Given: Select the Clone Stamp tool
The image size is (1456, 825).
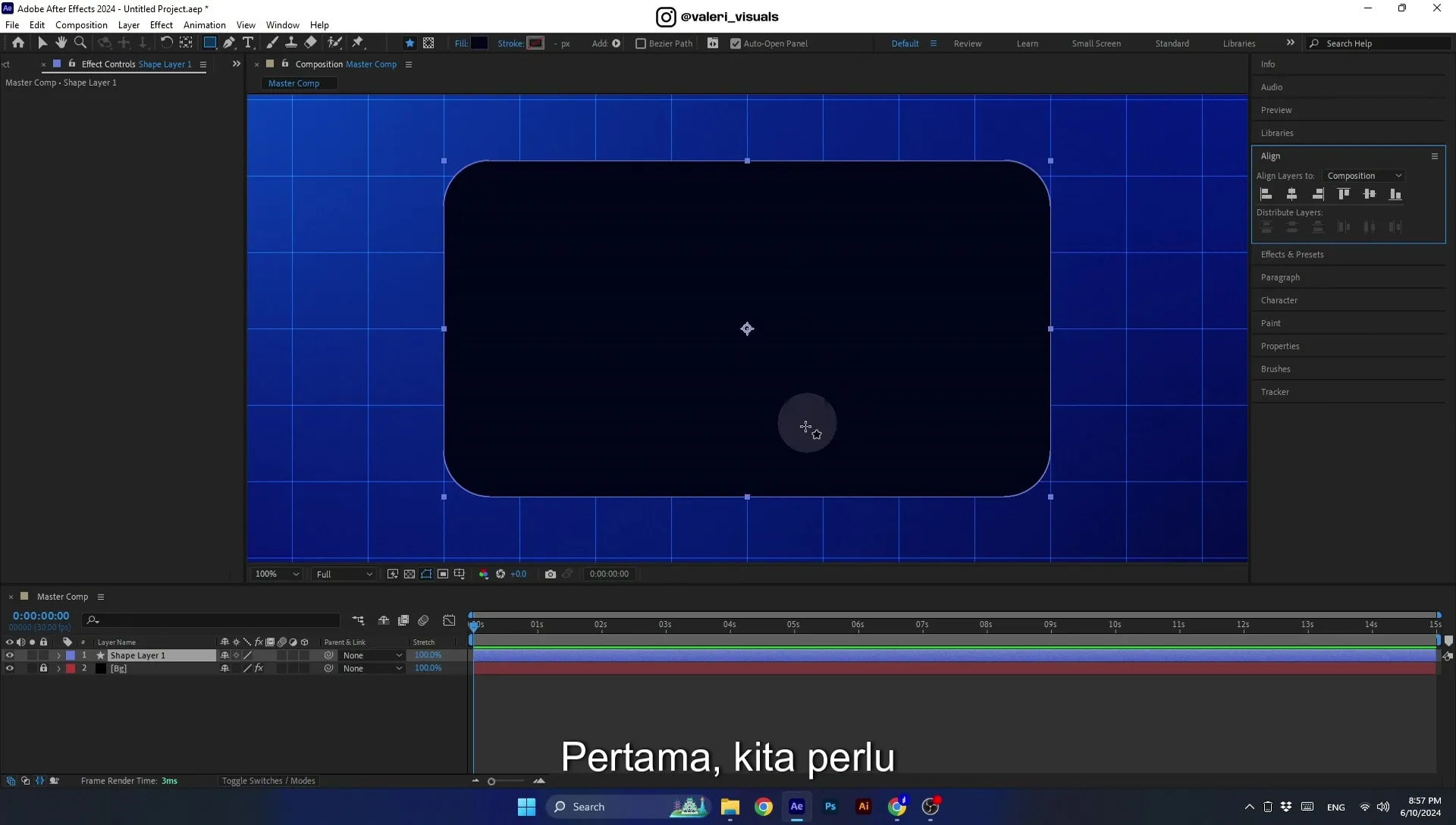Looking at the screenshot, I should coord(291,43).
